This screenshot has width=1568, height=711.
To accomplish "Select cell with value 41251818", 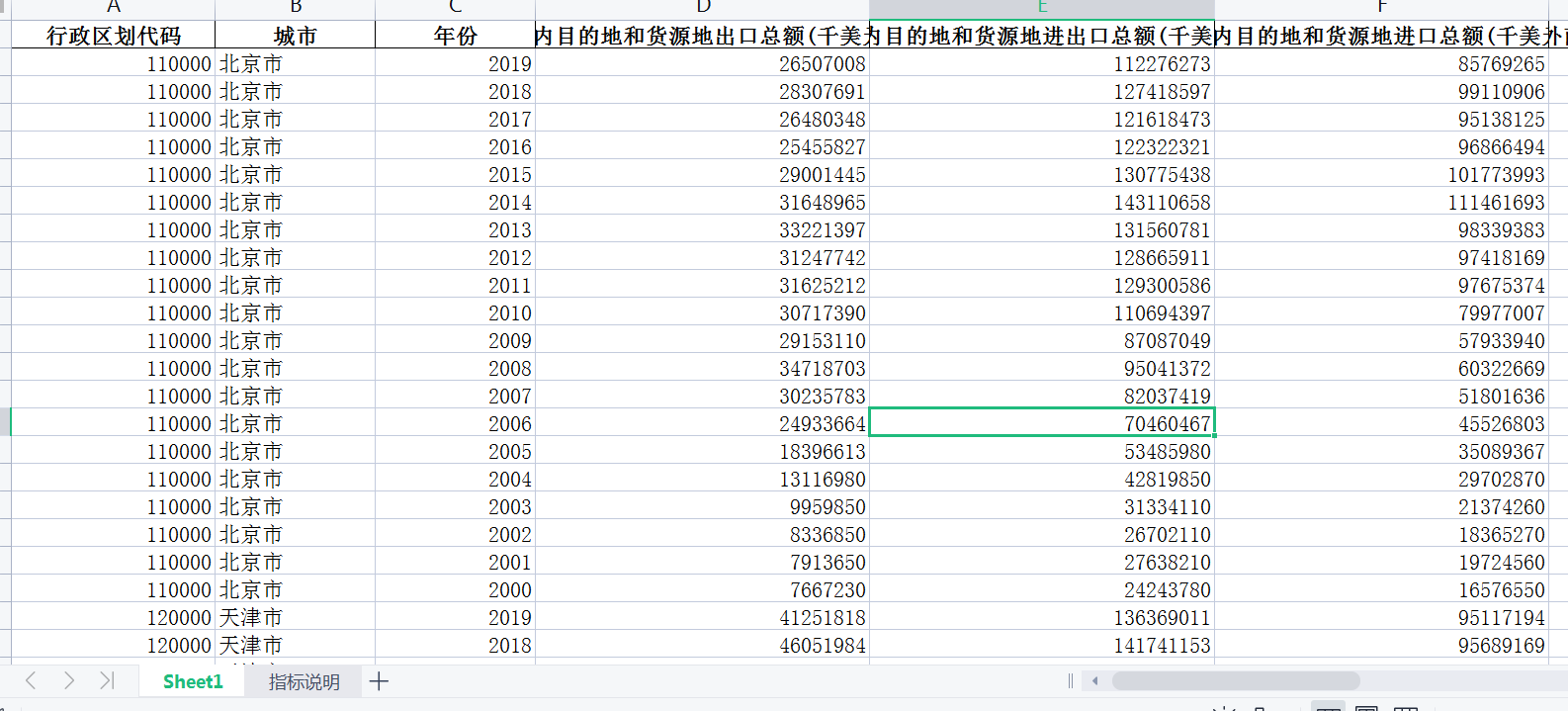I will (702, 617).
